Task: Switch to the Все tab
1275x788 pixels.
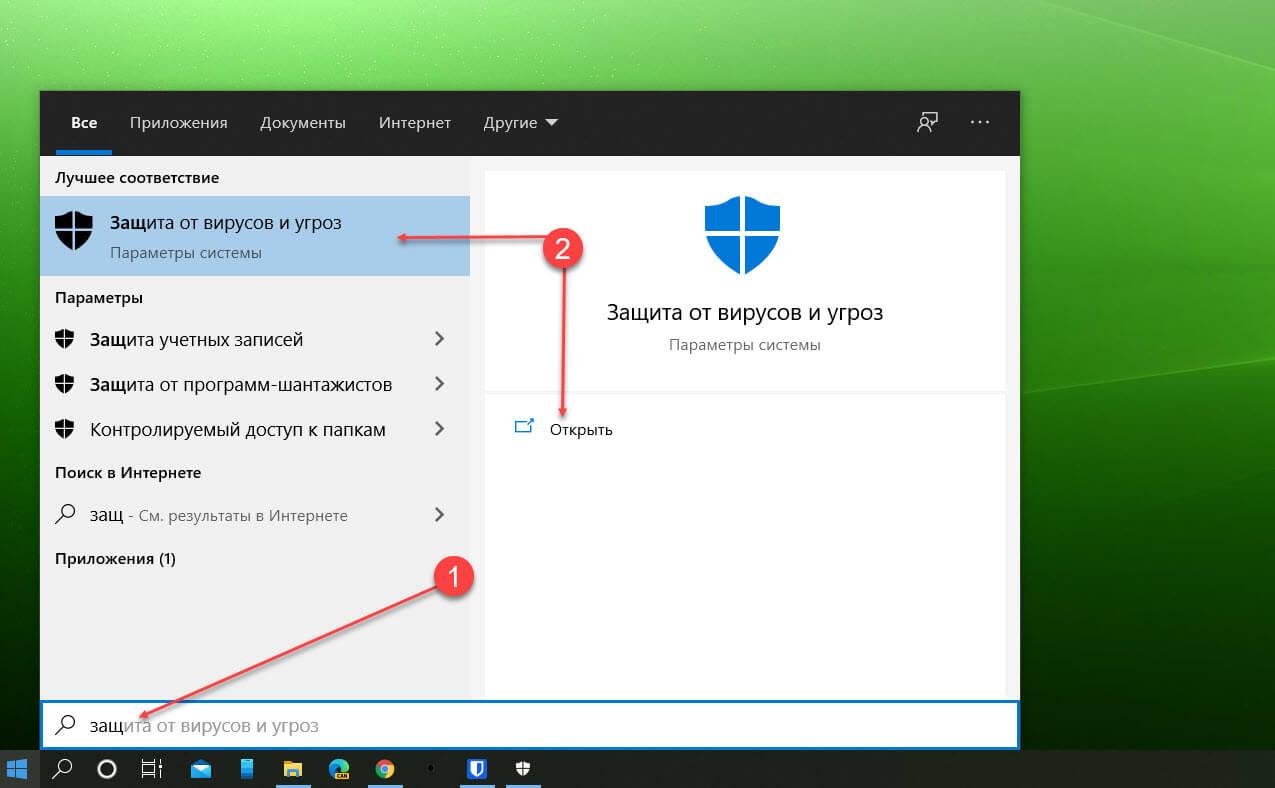Action: (84, 123)
